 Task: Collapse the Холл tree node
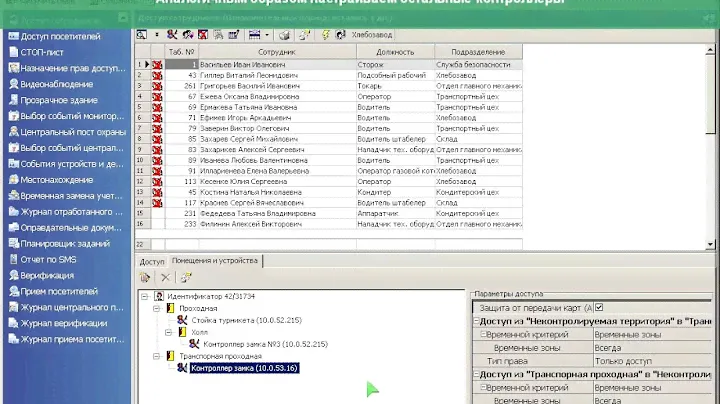coord(169,332)
